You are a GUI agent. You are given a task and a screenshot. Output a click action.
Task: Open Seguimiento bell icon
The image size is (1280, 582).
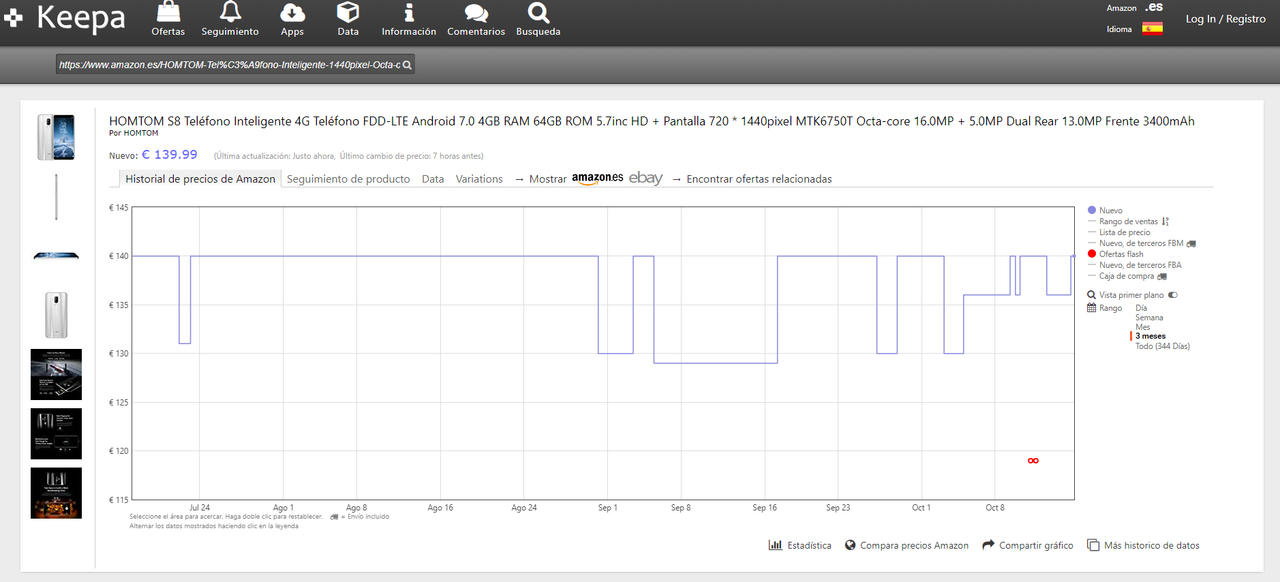coord(230,12)
